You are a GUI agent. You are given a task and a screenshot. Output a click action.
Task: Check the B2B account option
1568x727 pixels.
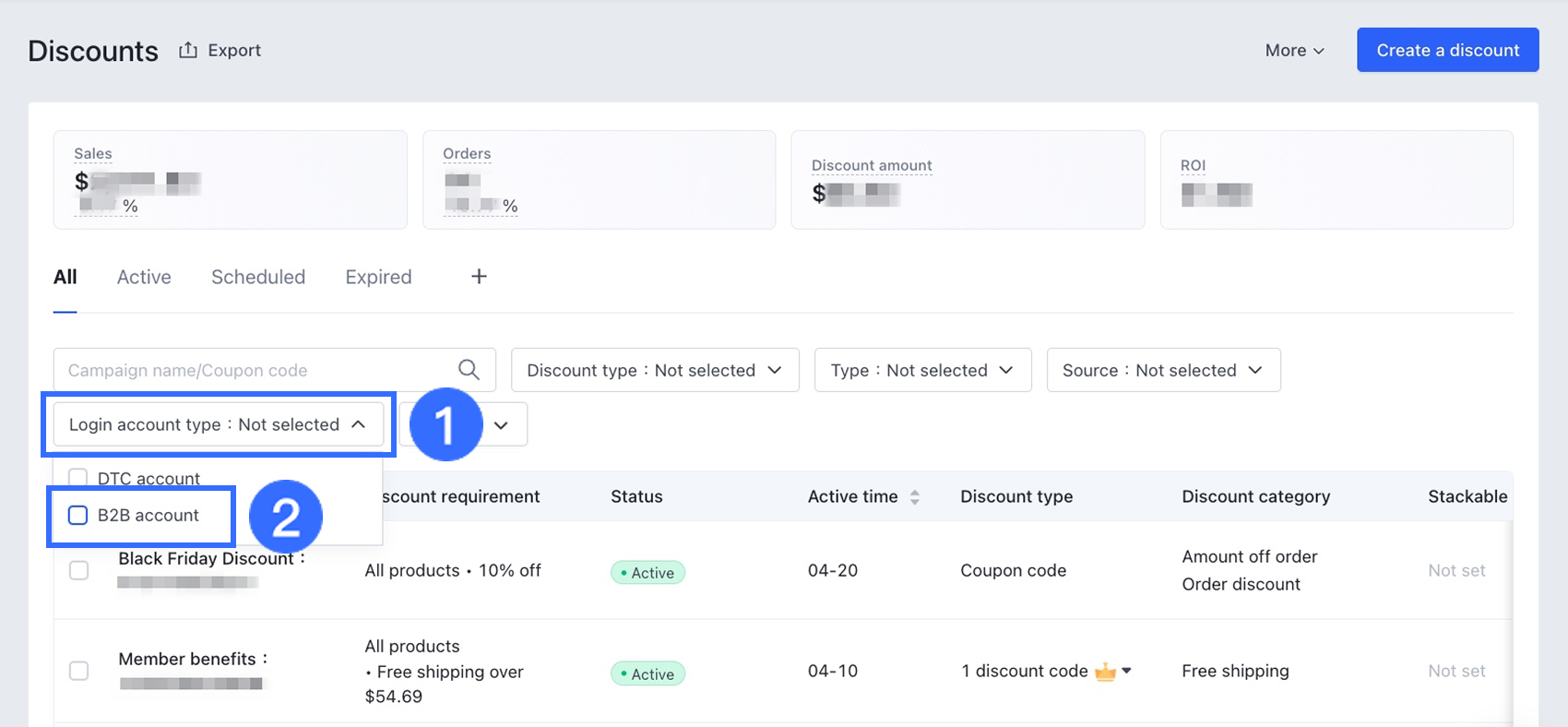[x=78, y=515]
